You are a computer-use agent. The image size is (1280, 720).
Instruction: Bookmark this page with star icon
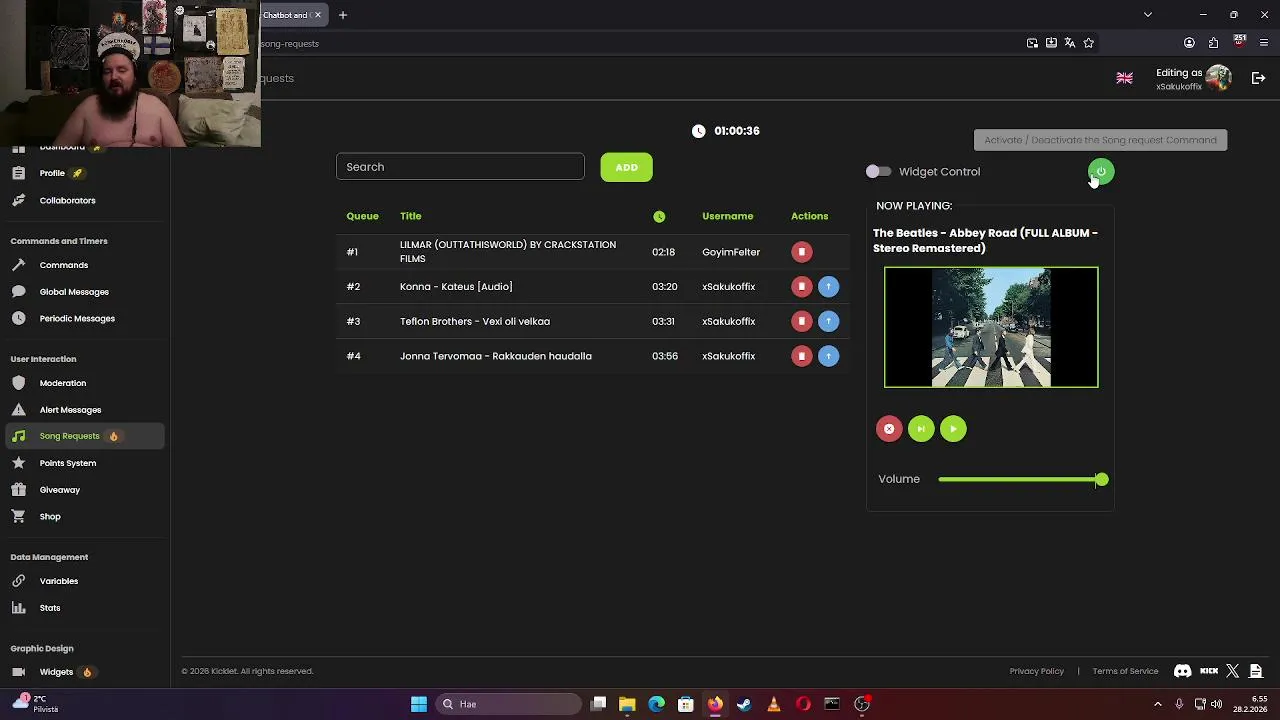pyautogui.click(x=1089, y=43)
